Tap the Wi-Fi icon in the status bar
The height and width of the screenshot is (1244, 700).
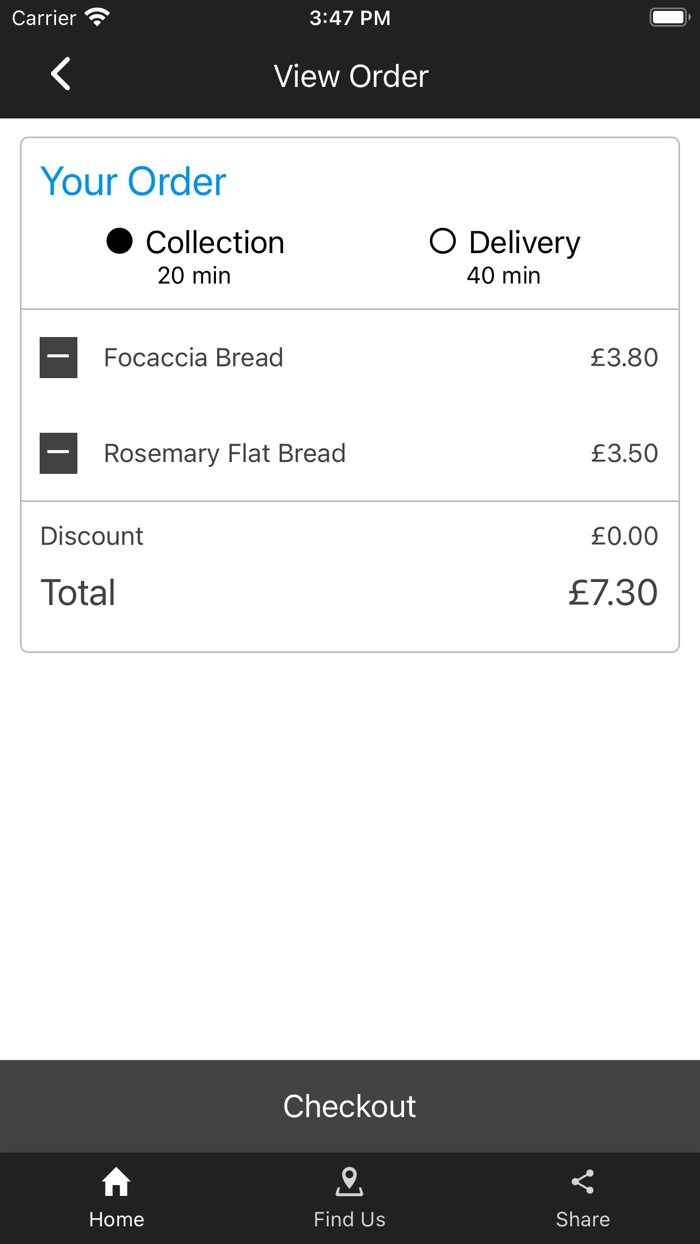[97, 16]
